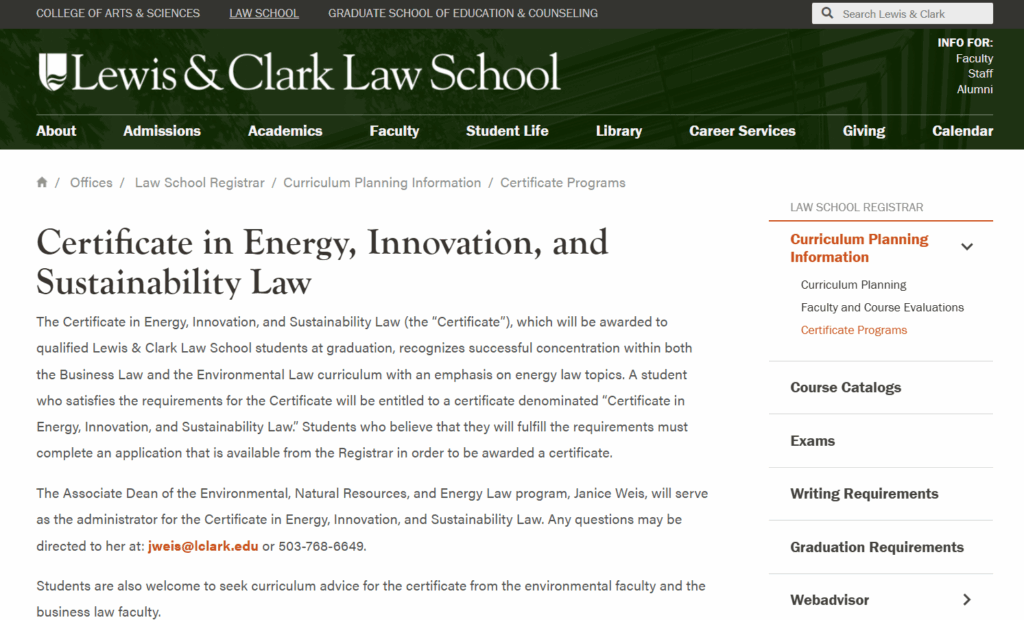Open Graduate School of Education & Counseling
The width and height of the screenshot is (1024, 620).
pyautogui.click(x=463, y=13)
